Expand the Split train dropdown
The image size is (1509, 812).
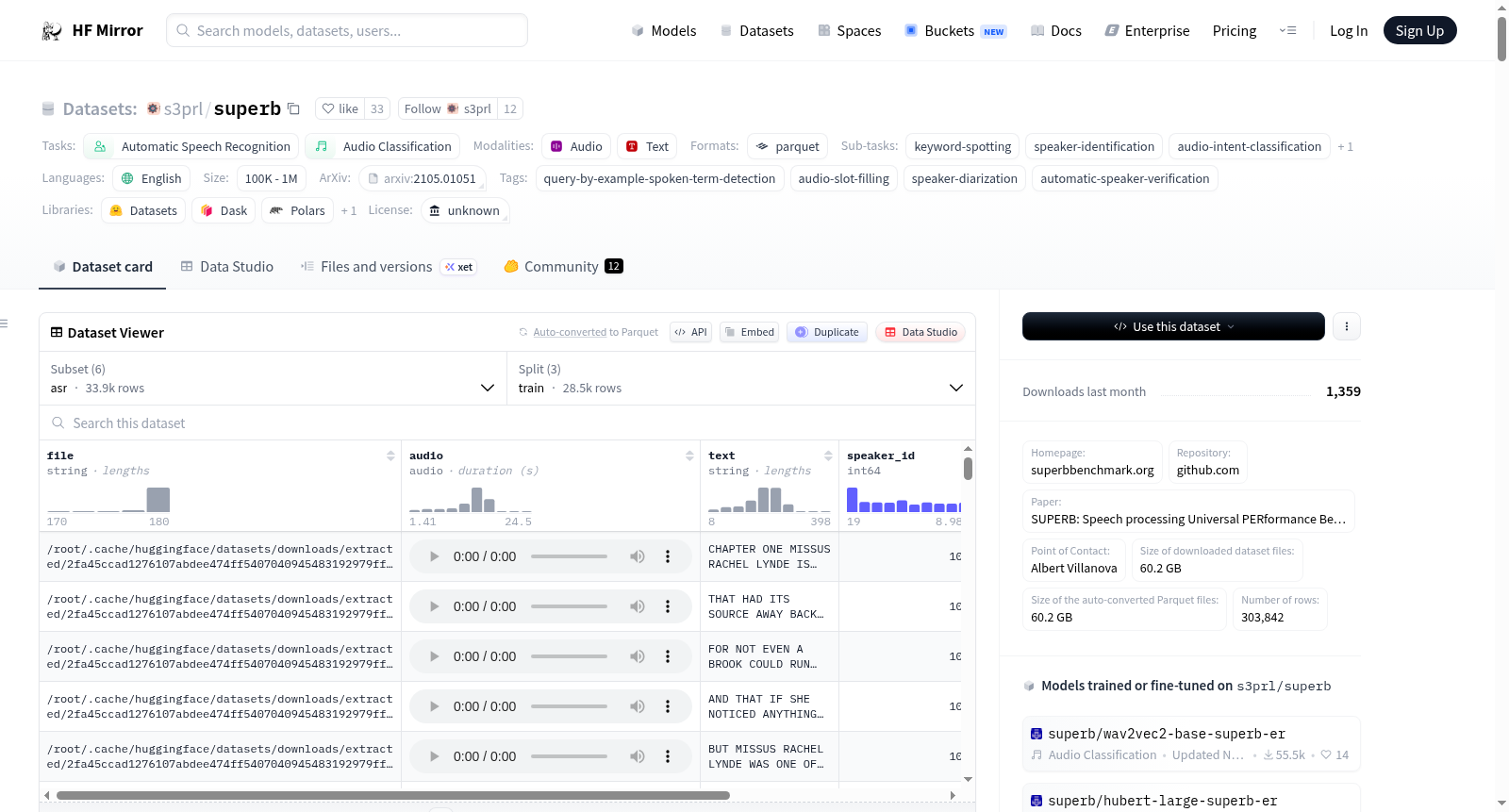click(740, 378)
